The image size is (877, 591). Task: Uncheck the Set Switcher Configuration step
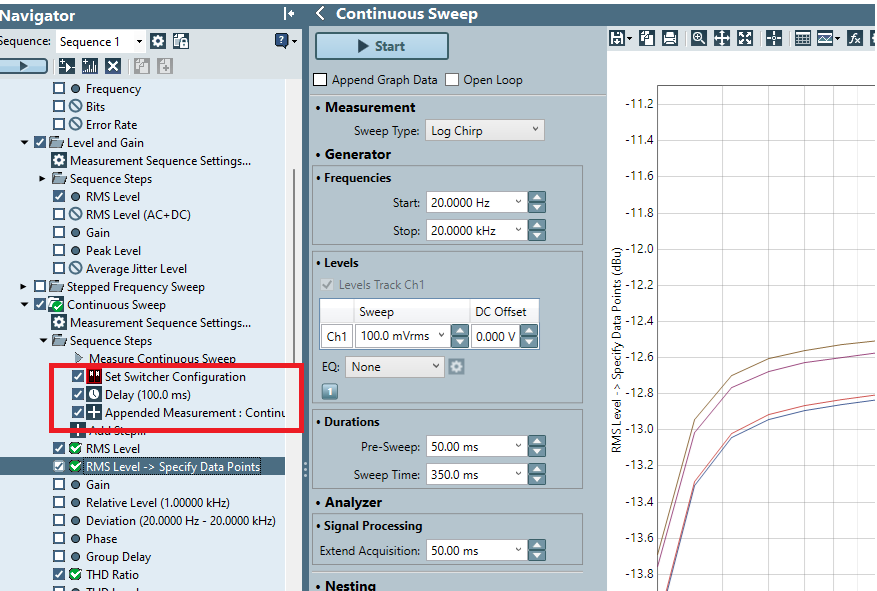coord(78,376)
